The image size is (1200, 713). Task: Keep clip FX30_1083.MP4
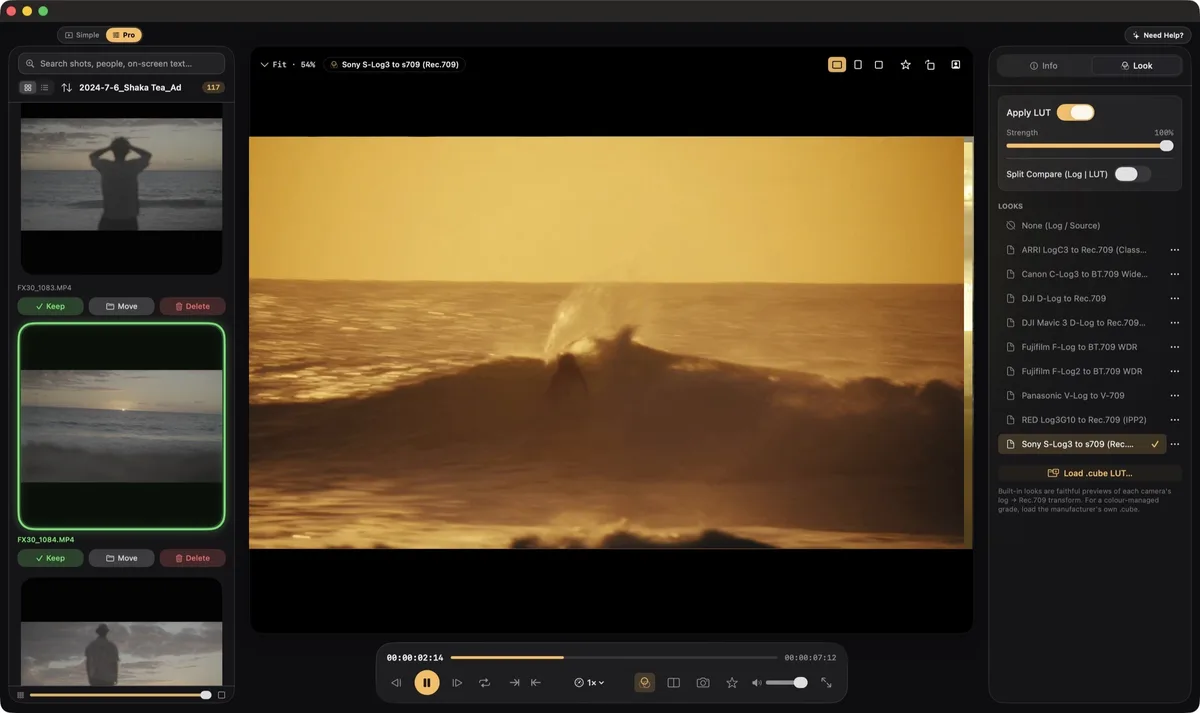[x=50, y=306]
